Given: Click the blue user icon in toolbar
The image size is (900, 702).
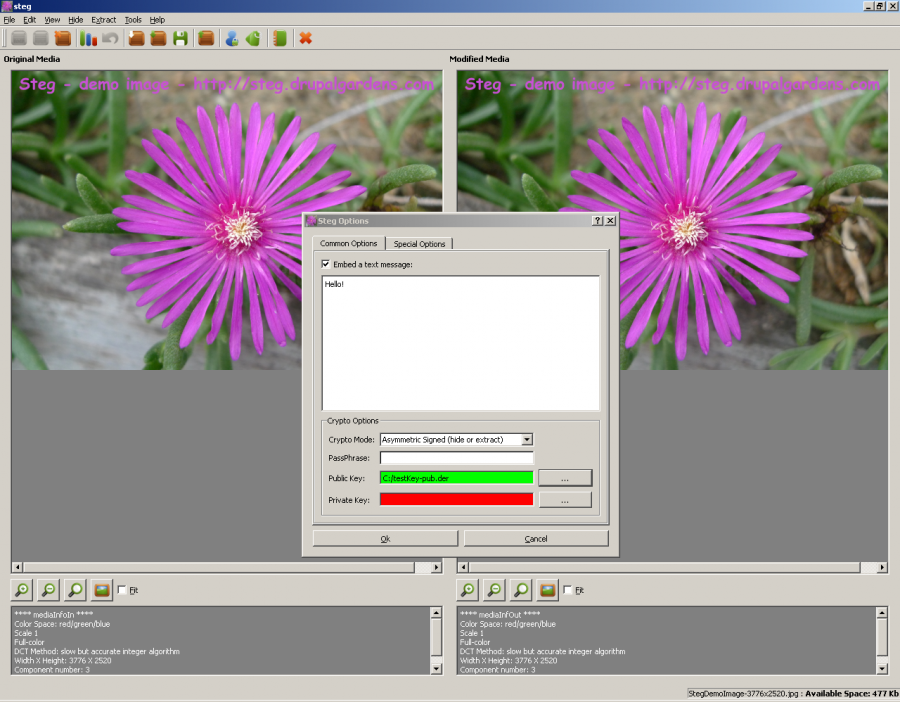Looking at the screenshot, I should (231, 39).
